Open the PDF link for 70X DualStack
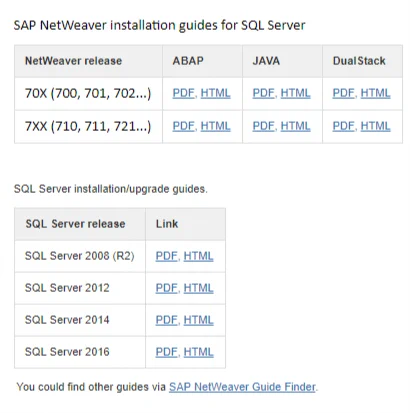Screen dimensions: 410x413 click(343, 93)
